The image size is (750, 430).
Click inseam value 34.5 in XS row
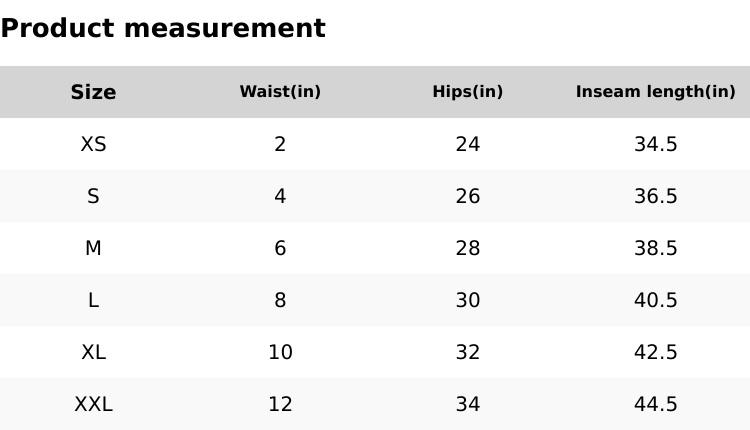pos(655,144)
